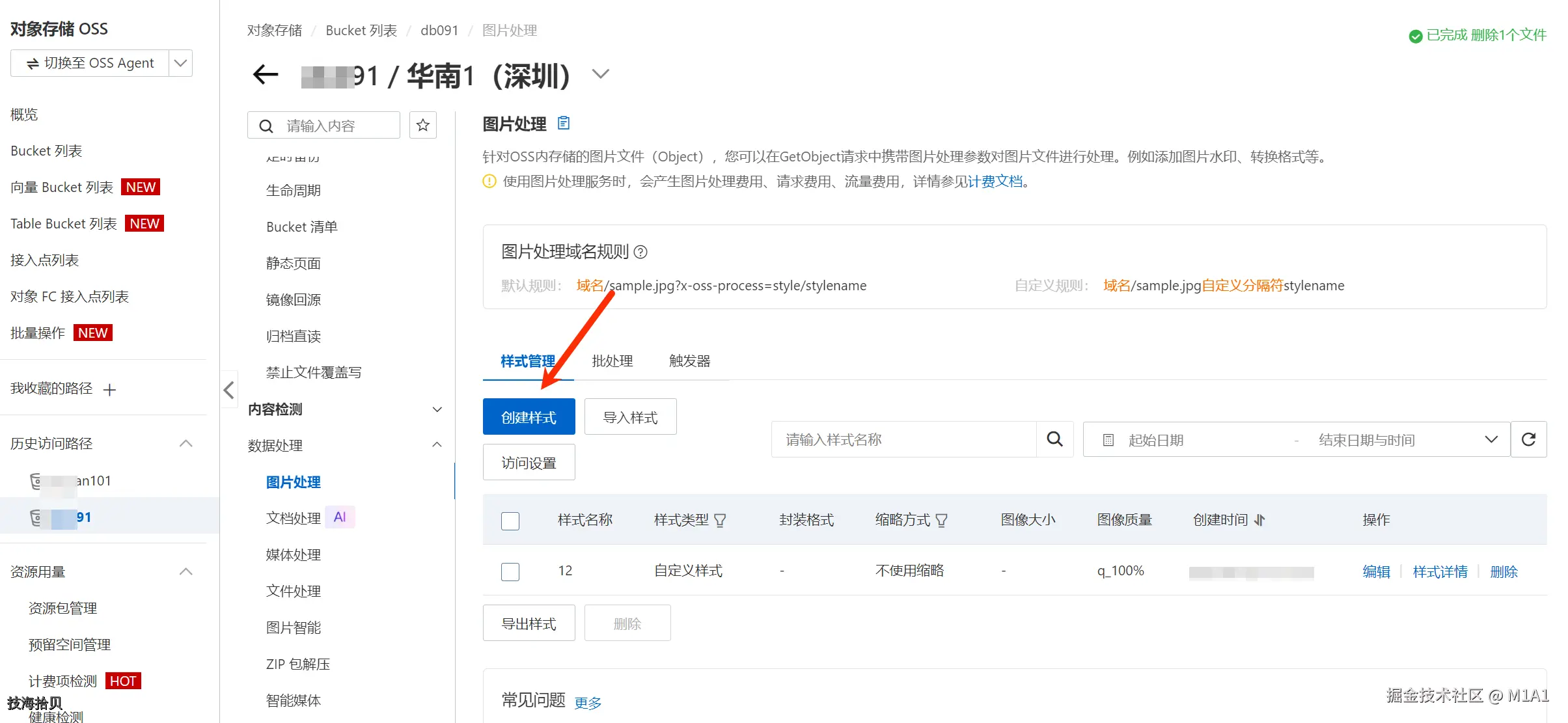Click the 样式类型 filter icon
The width and height of the screenshot is (1568, 723).
tap(720, 520)
